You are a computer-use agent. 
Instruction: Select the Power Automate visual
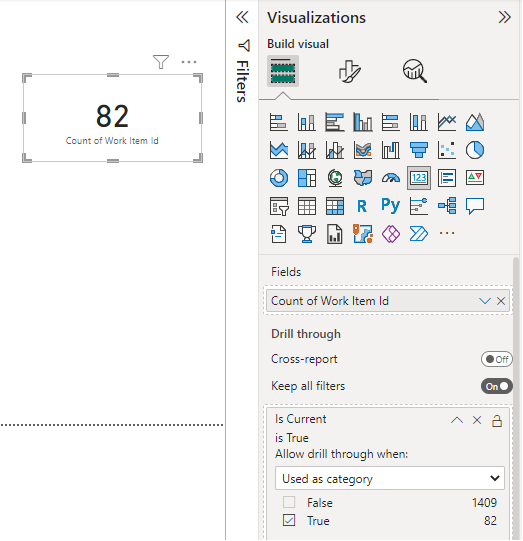[x=419, y=234]
